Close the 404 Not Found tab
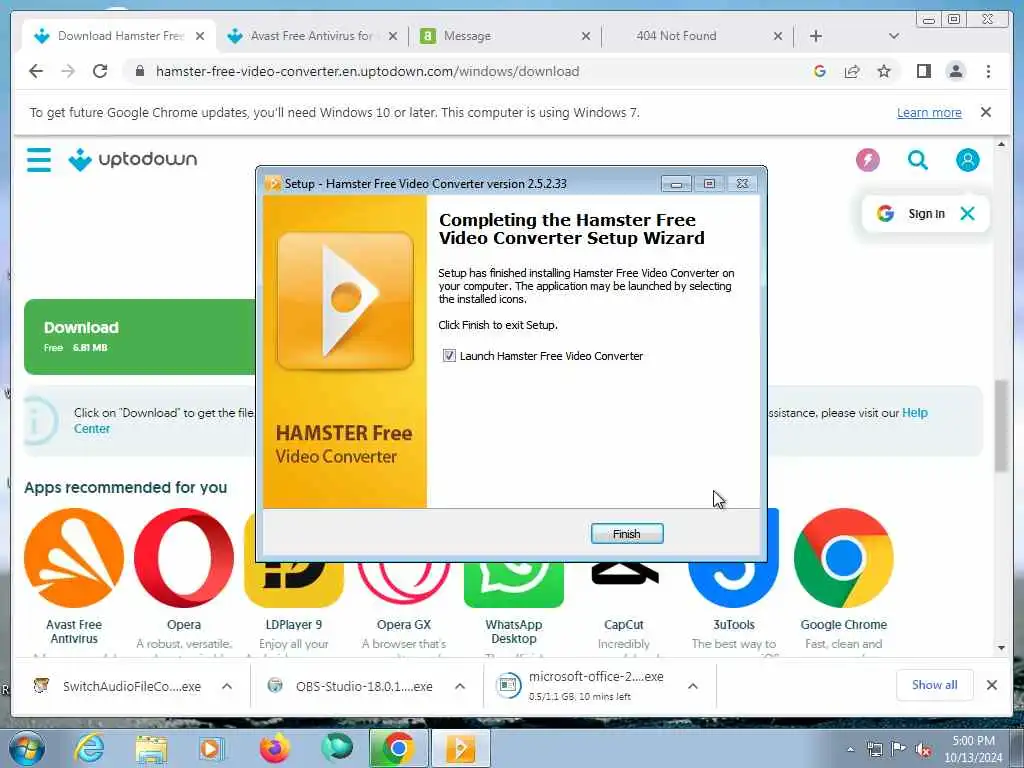1024x768 pixels. point(777,36)
